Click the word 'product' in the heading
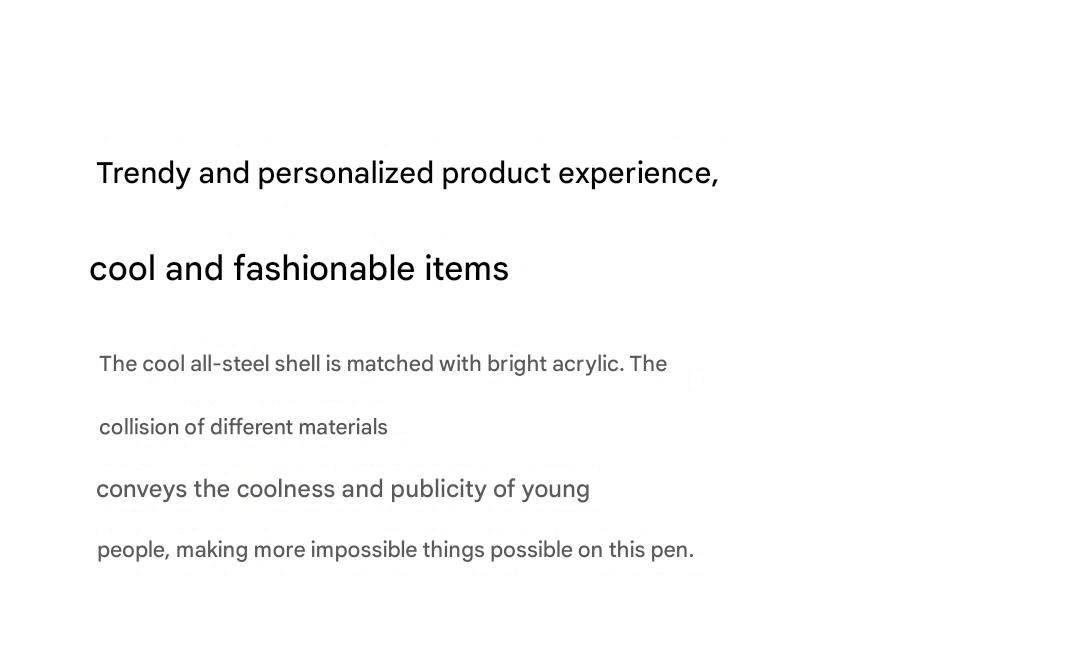 [496, 173]
